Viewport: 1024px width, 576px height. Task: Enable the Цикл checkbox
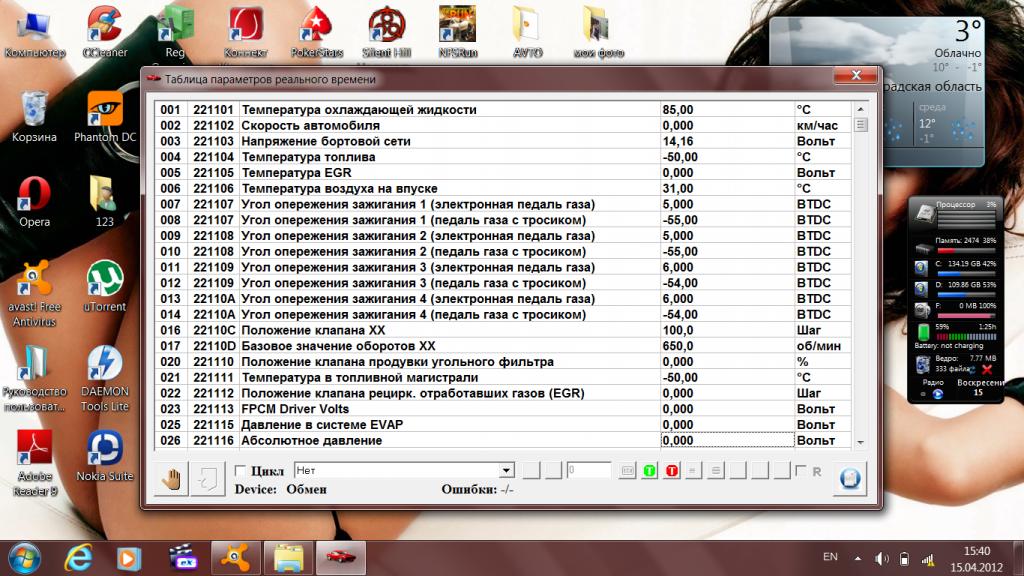pyautogui.click(x=240, y=471)
